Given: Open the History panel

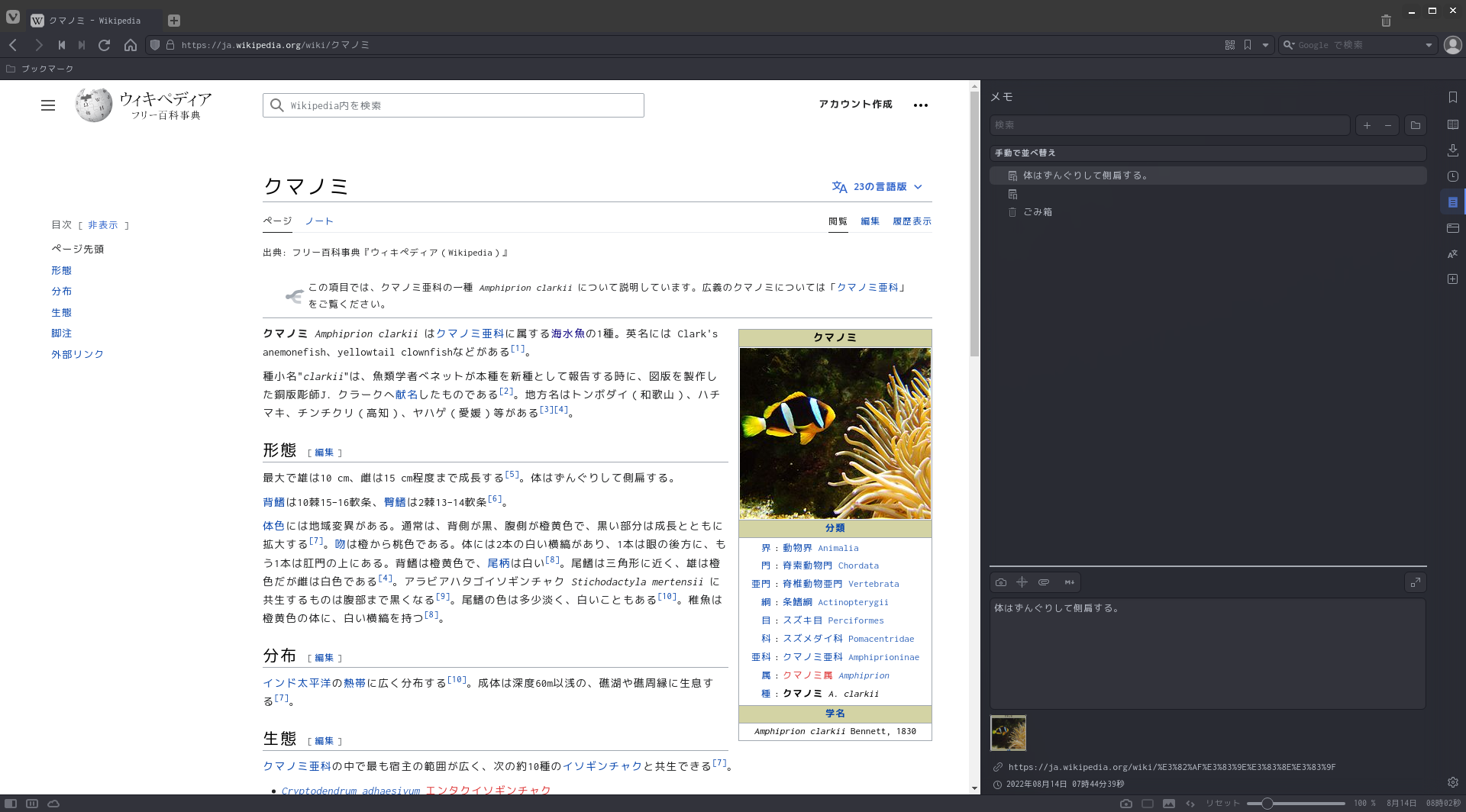Looking at the screenshot, I should [1453, 176].
